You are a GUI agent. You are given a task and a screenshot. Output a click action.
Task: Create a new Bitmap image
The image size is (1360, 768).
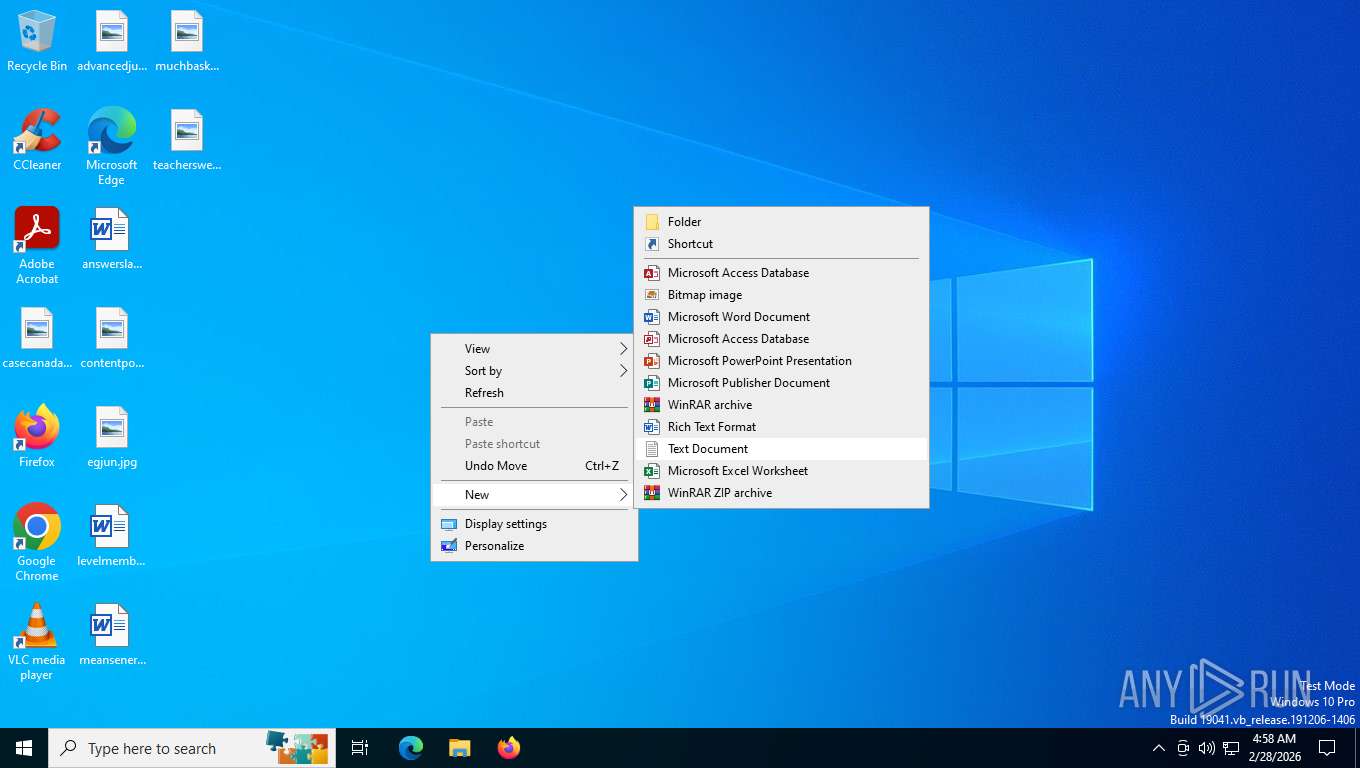(781, 295)
